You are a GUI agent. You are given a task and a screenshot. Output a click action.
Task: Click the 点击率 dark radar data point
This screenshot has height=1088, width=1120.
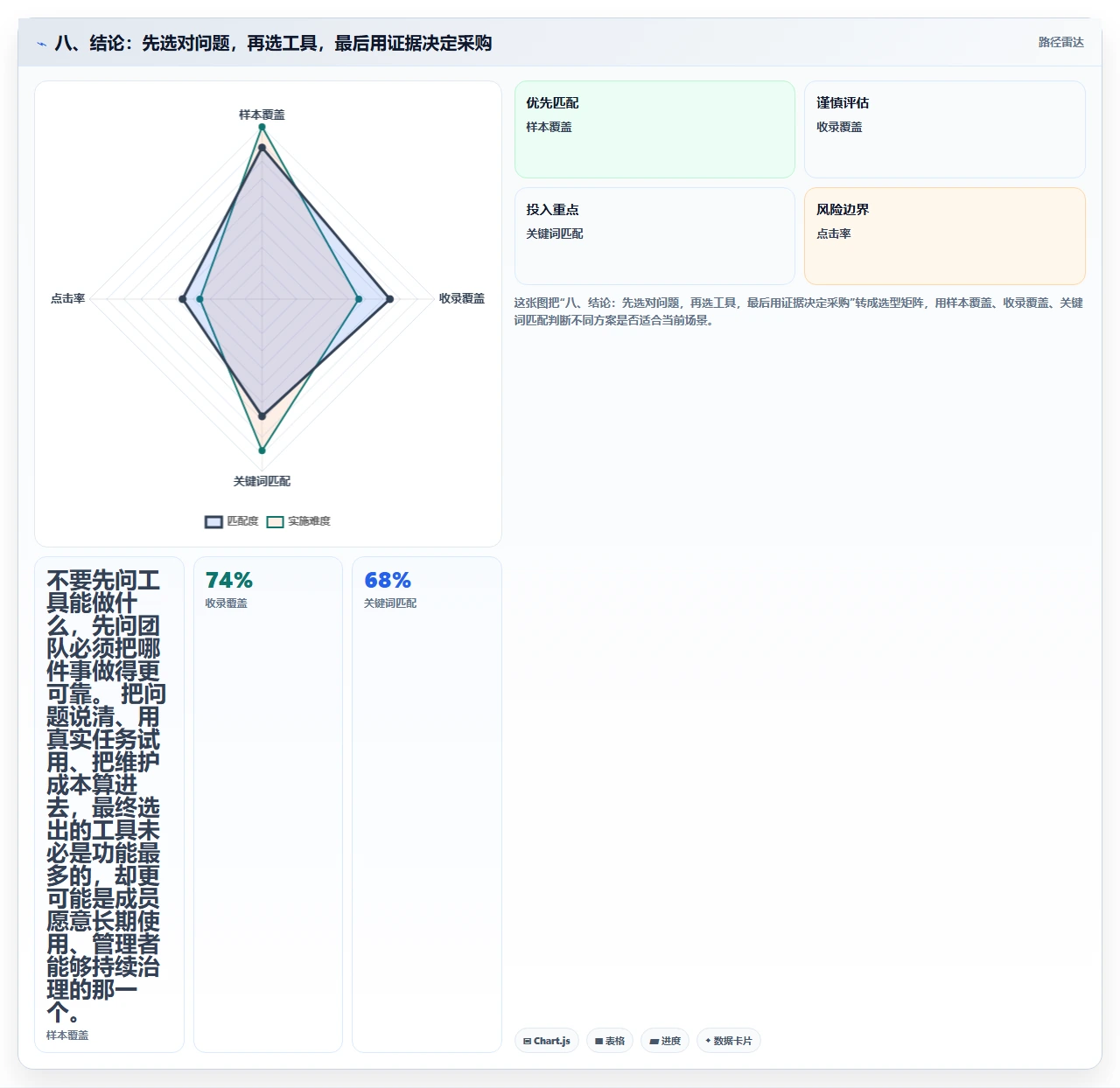coord(182,299)
